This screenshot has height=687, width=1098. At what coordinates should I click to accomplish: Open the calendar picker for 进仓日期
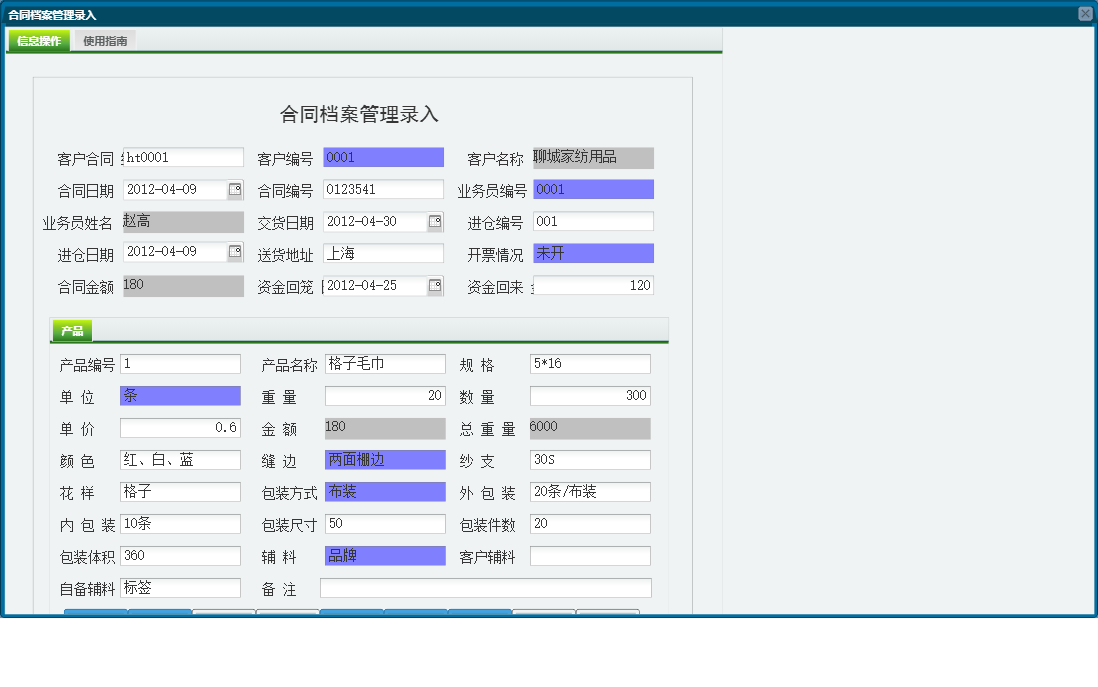[232, 253]
